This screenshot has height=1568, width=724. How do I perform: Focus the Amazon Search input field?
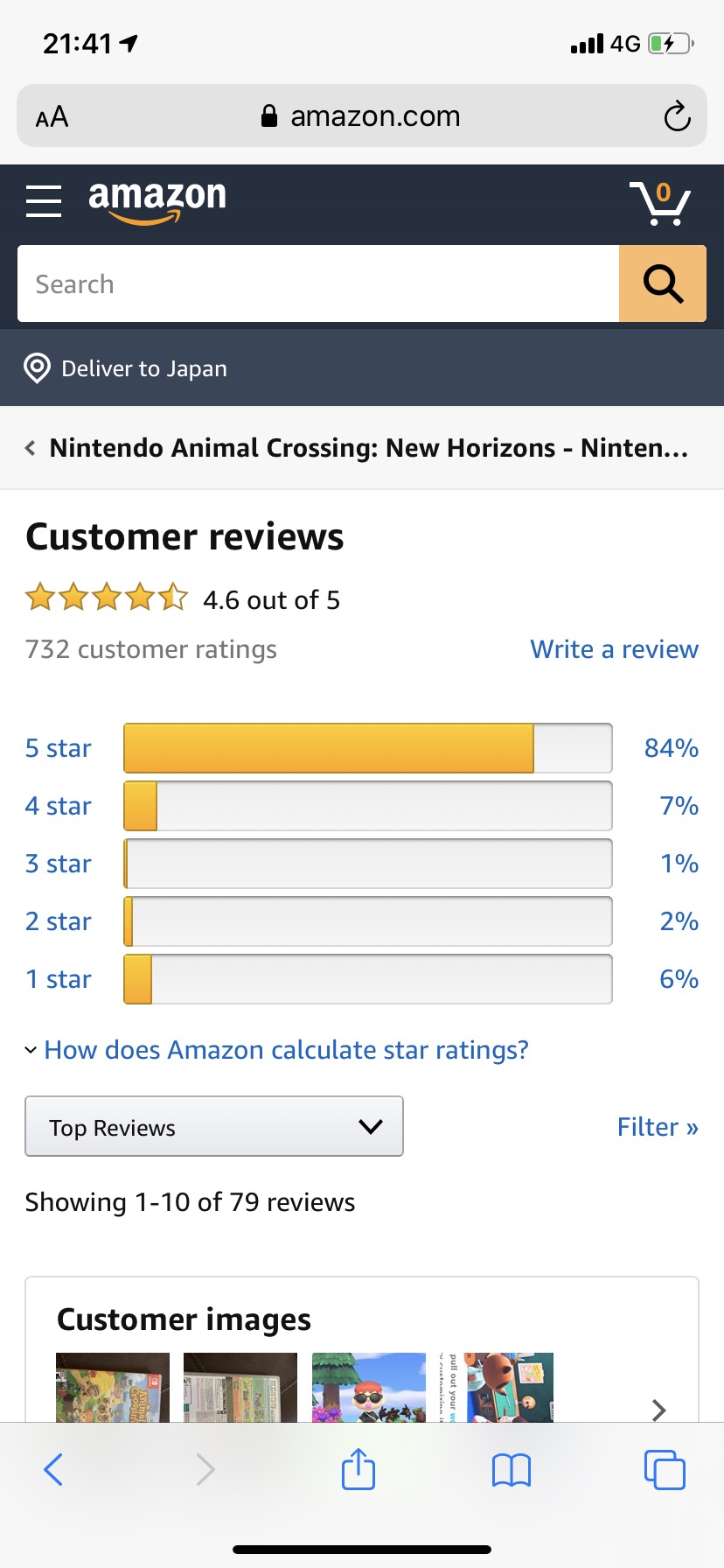point(318,283)
